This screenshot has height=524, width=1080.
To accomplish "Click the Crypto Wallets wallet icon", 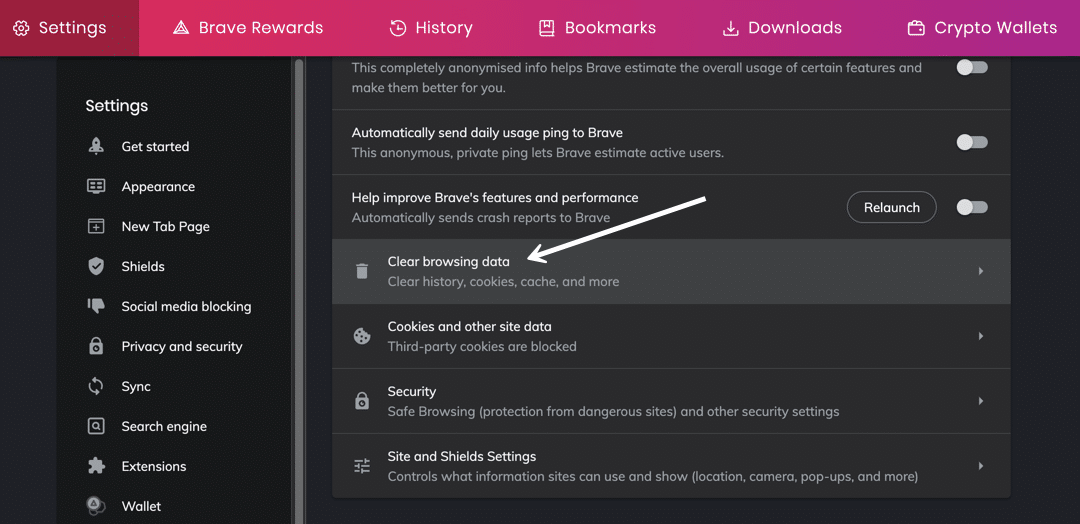I will pyautogui.click(x=916, y=28).
